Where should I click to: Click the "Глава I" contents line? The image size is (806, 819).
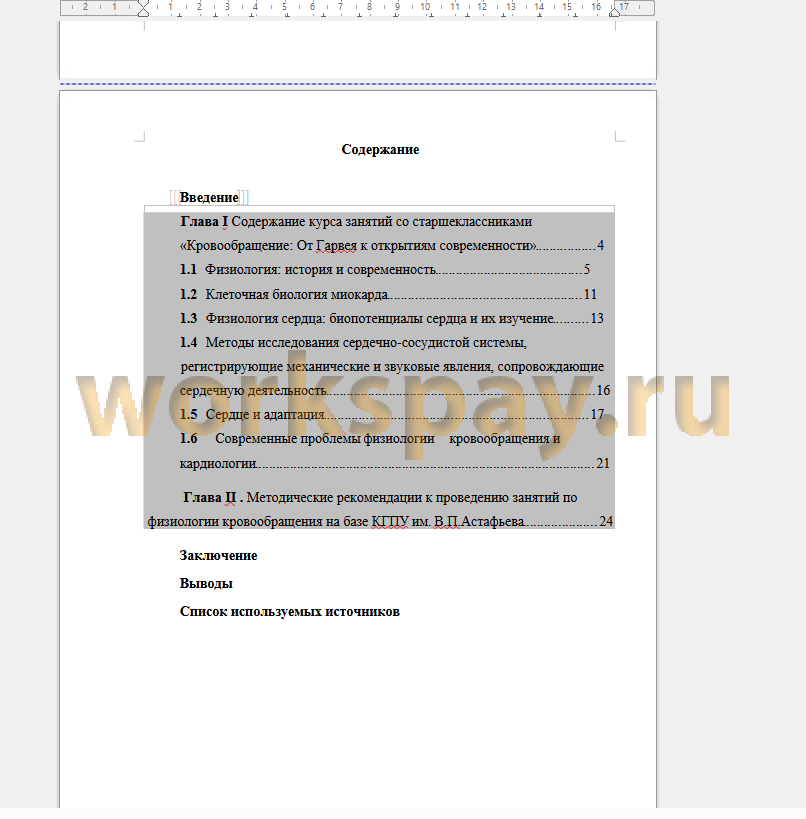coord(356,221)
